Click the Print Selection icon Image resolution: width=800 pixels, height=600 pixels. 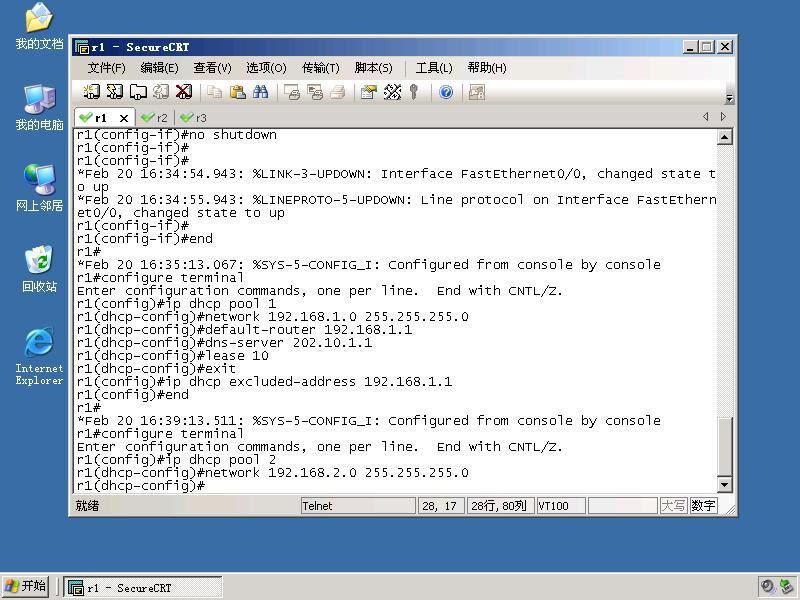click(x=315, y=92)
